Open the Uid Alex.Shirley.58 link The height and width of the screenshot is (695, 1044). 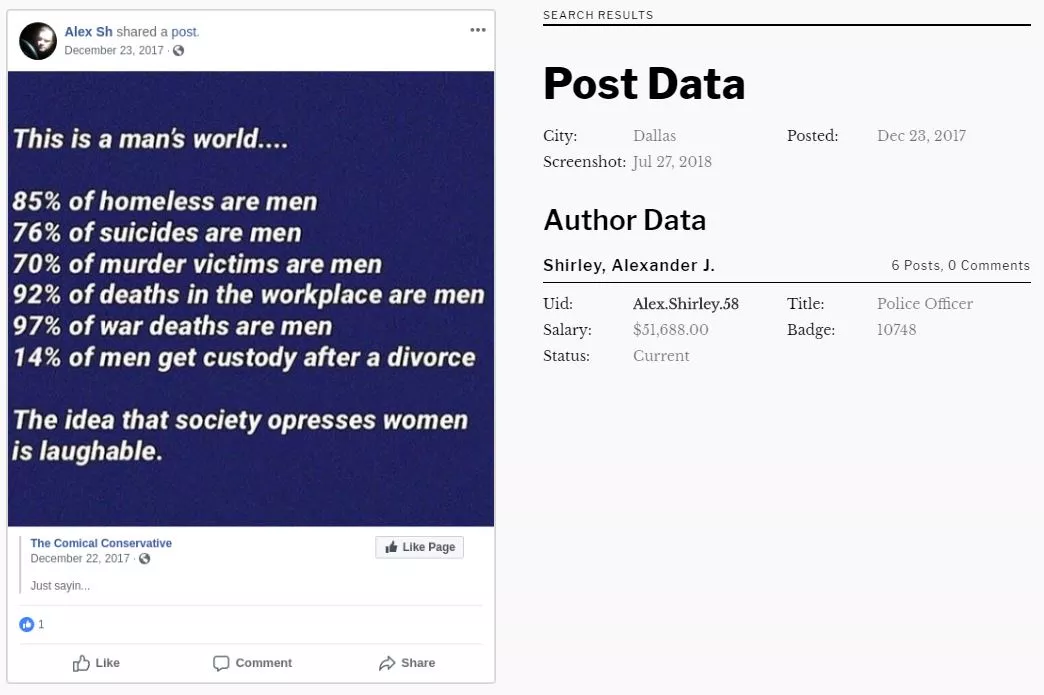tap(686, 304)
